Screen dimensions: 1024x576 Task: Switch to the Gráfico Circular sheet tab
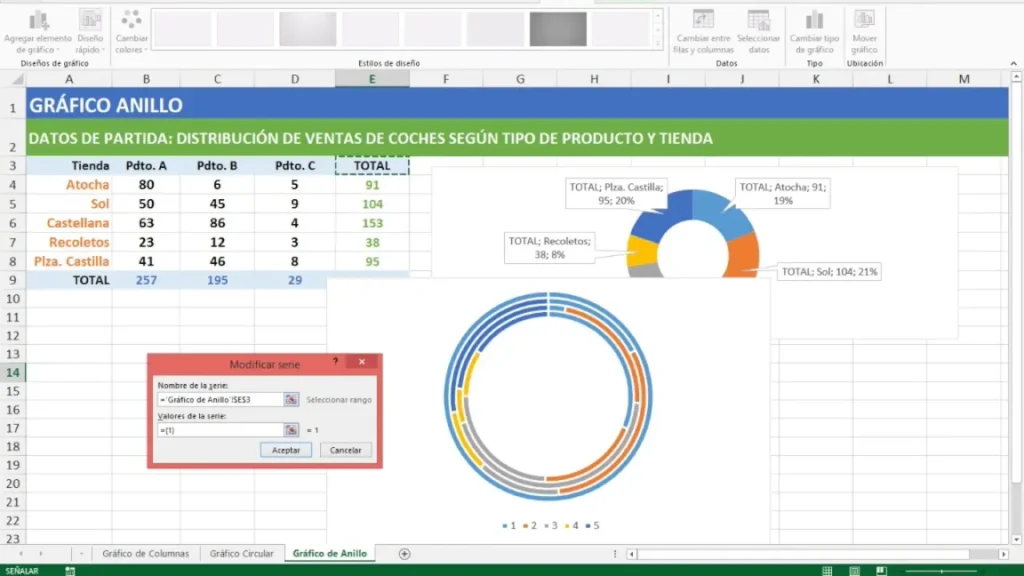[x=241, y=553]
